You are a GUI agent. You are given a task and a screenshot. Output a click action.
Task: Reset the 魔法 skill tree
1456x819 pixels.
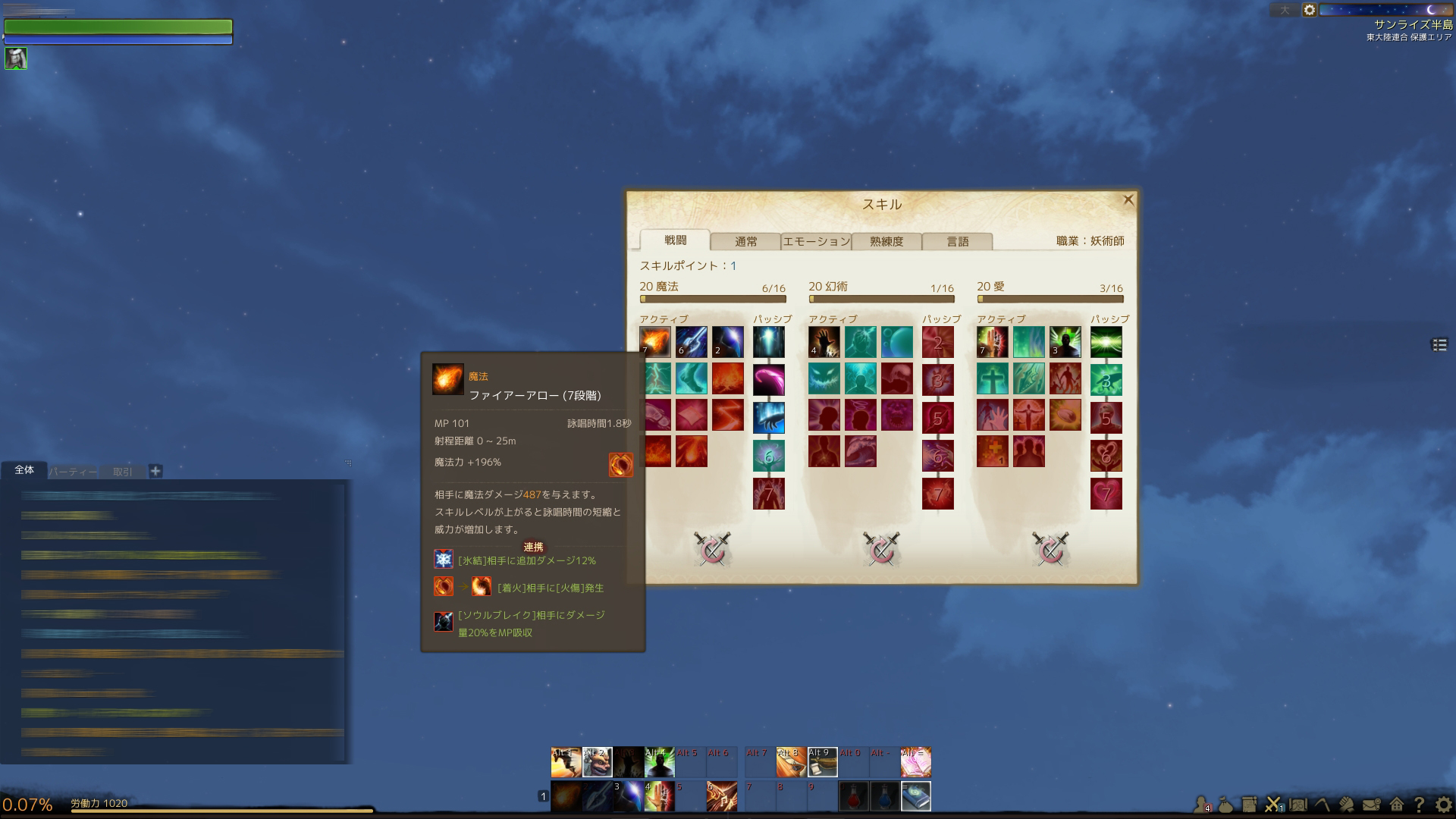(x=712, y=549)
